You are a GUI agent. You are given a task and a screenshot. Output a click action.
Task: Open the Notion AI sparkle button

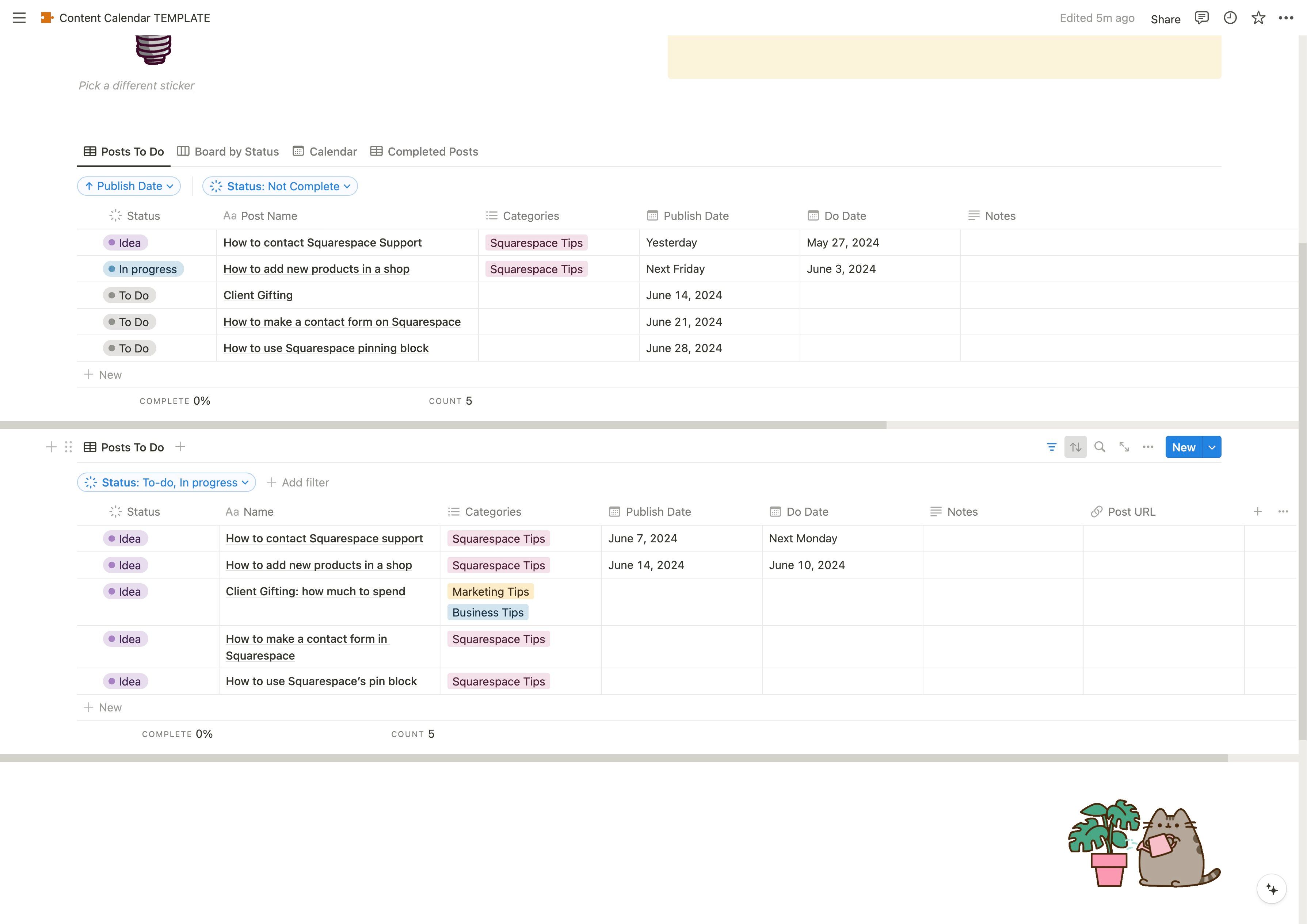1272,889
